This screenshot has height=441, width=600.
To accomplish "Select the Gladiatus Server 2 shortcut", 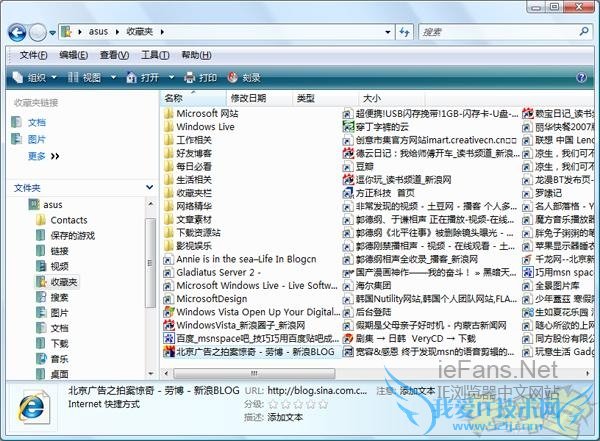I will coord(212,273).
